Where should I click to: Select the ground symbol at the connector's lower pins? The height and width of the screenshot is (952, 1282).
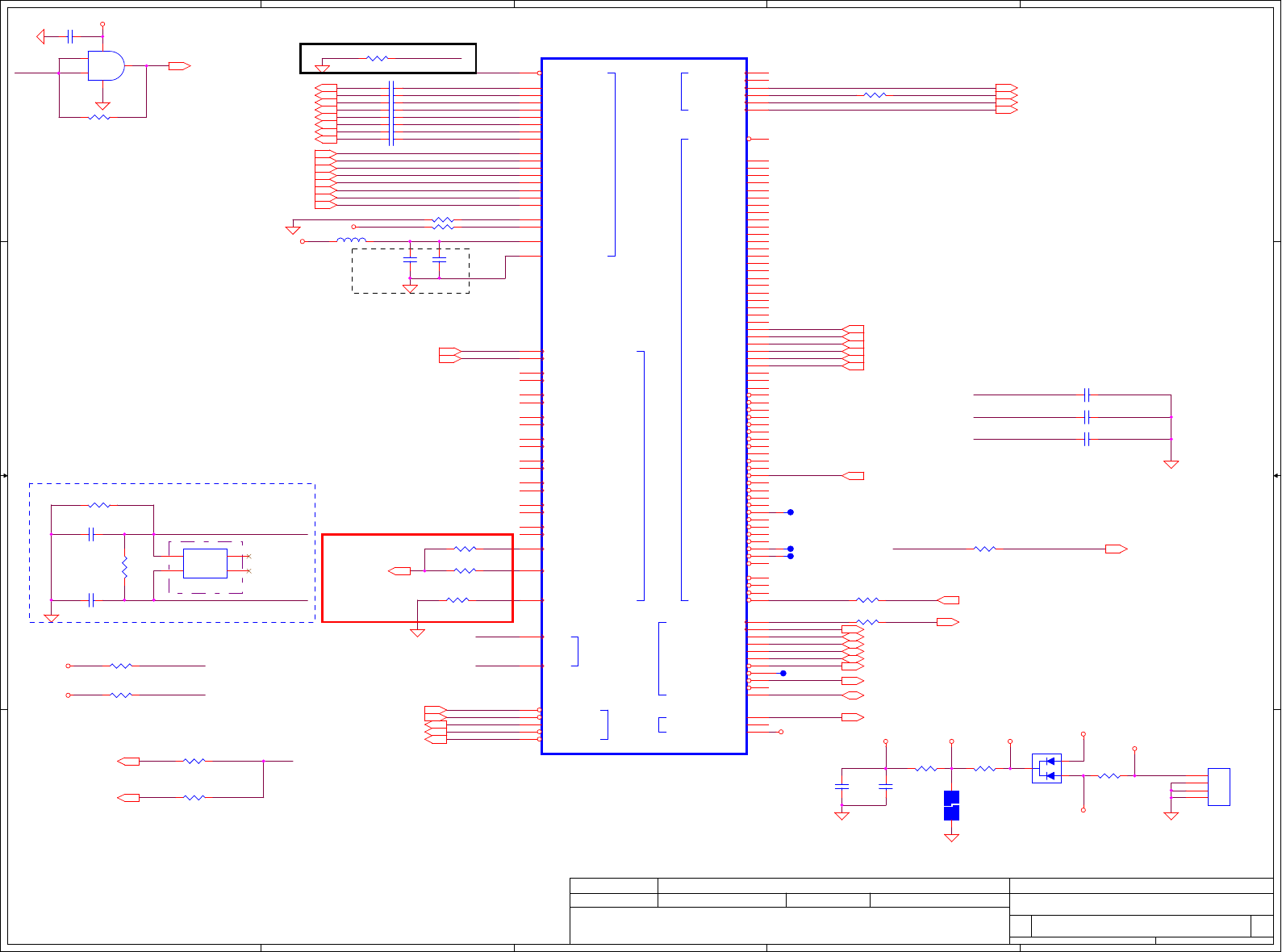click(1171, 816)
